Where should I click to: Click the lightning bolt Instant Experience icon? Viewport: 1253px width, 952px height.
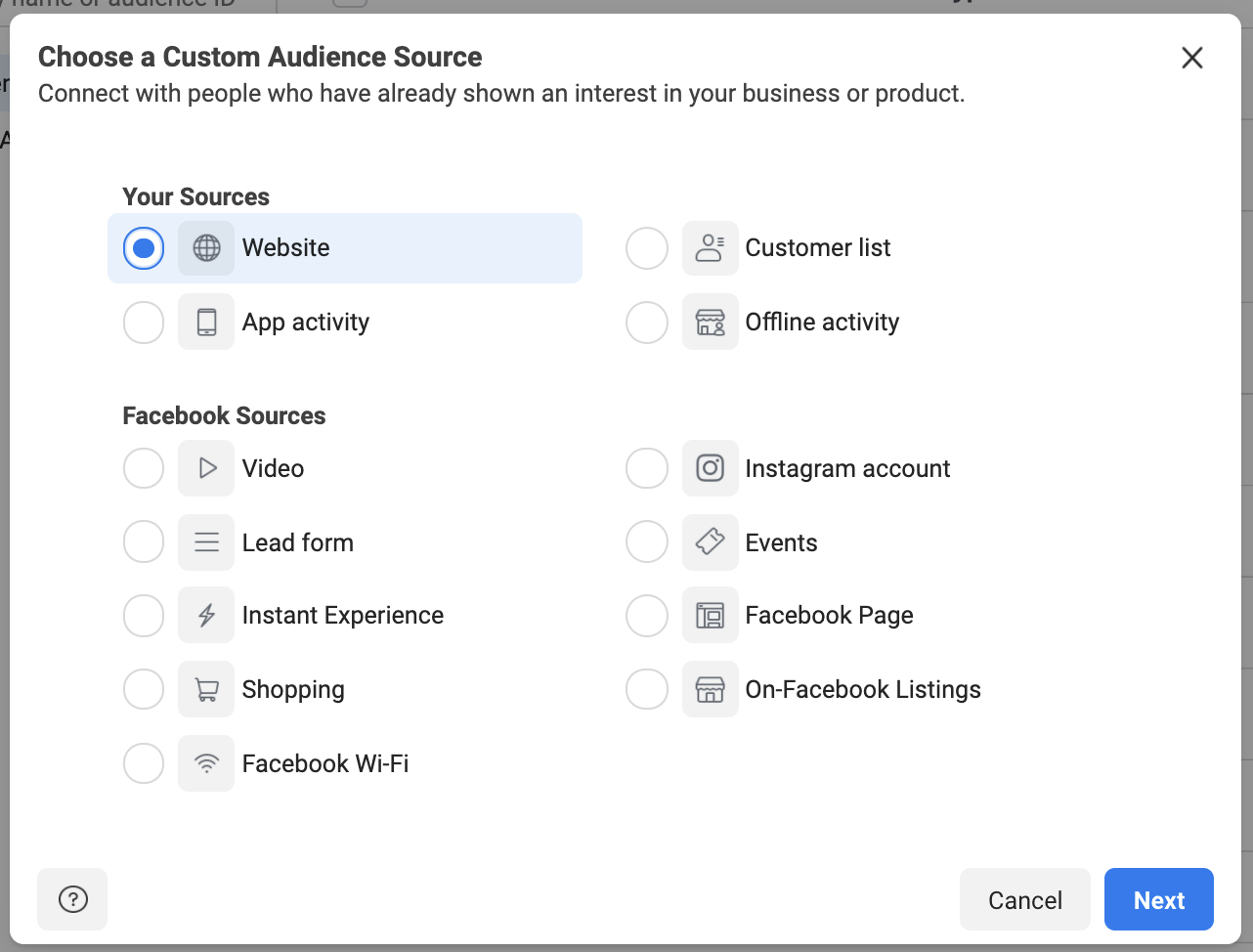coord(206,616)
